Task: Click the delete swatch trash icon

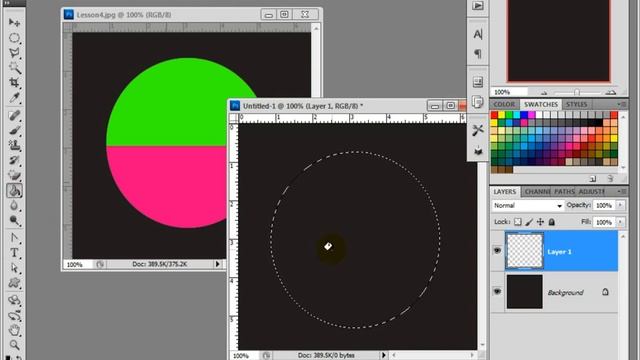Action: 610,179
